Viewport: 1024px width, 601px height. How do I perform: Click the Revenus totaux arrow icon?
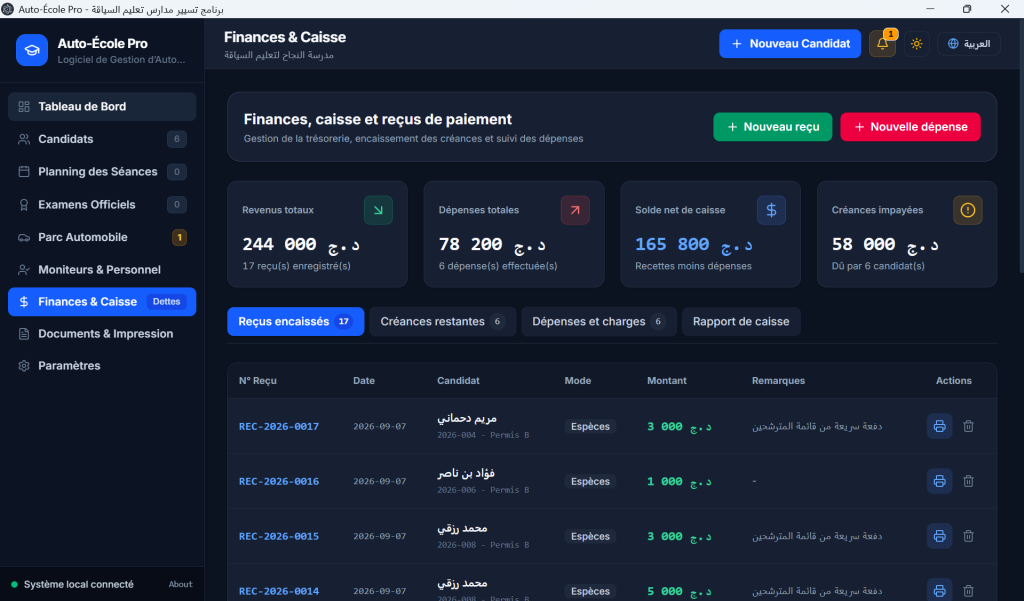click(378, 210)
